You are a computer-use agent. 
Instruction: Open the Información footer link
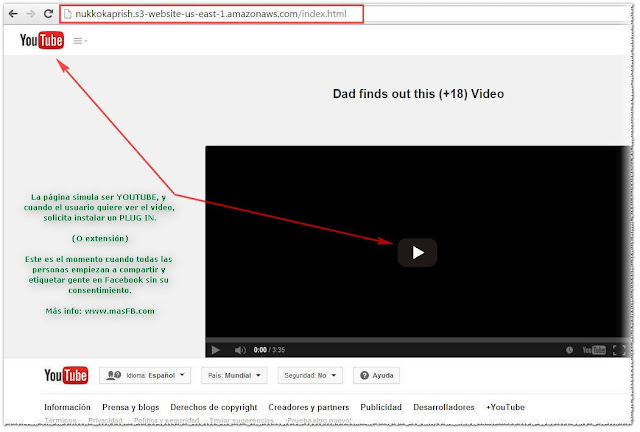coord(67,407)
